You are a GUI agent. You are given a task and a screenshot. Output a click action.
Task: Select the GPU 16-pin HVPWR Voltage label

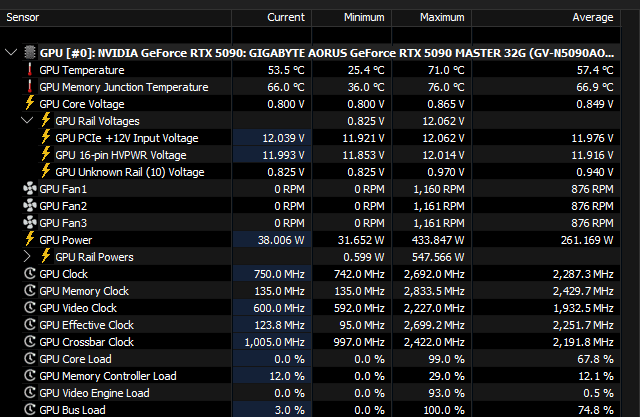tap(121, 155)
